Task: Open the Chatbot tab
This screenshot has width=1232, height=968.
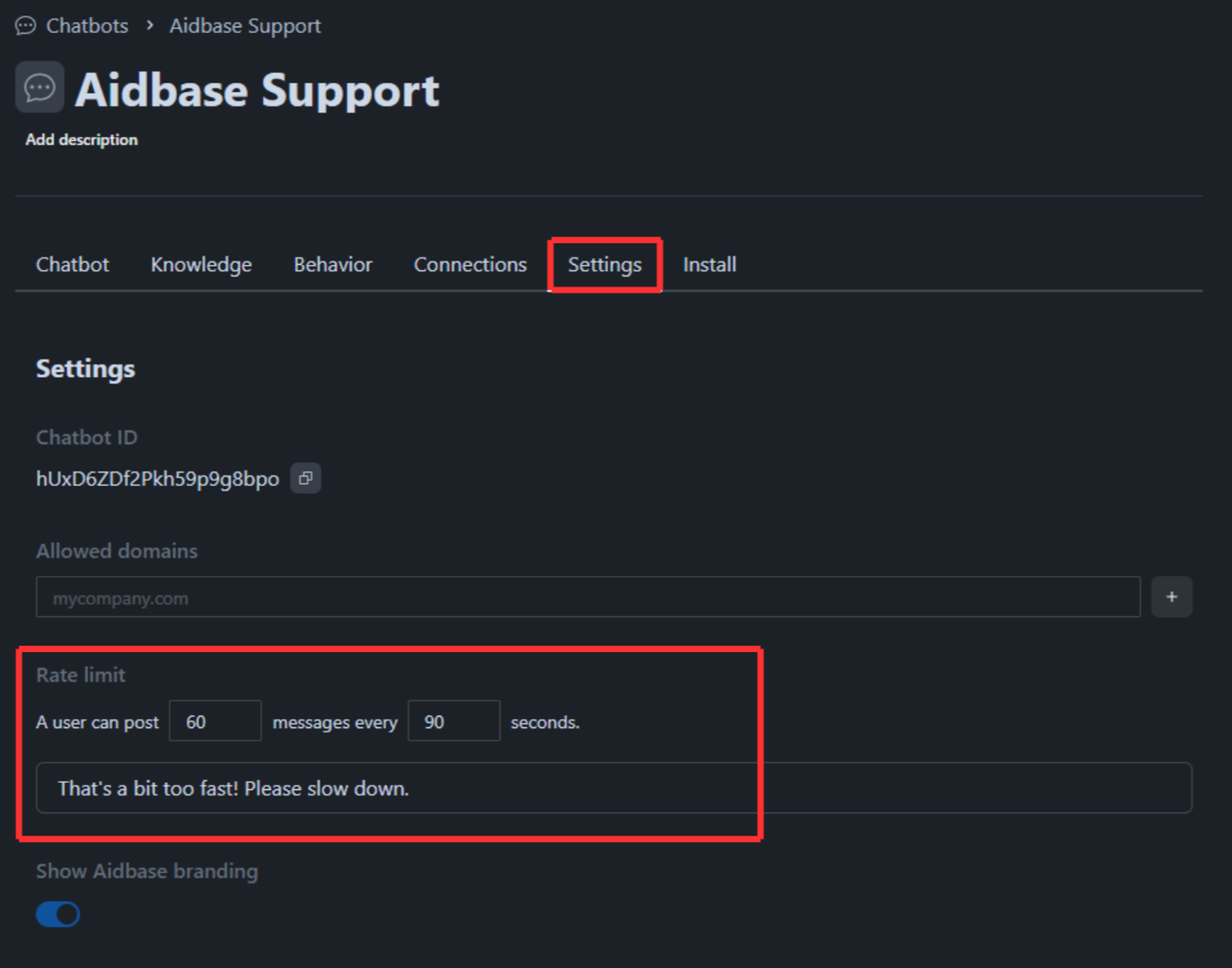Action: click(72, 265)
